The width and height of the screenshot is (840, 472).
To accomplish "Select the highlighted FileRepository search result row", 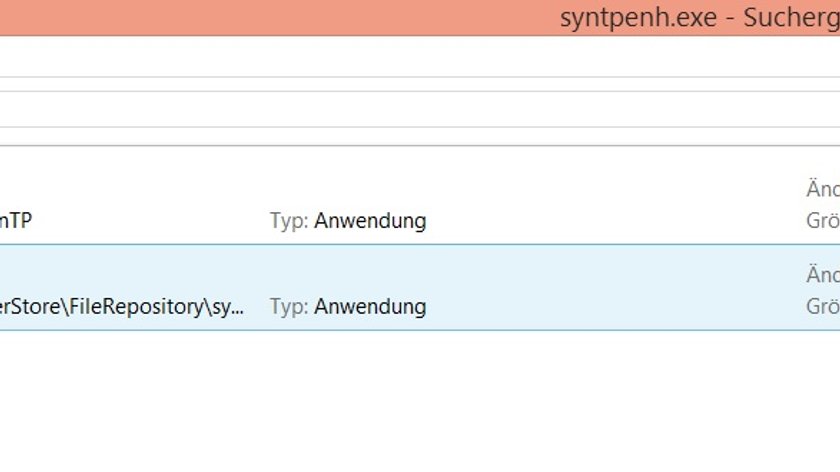I will coord(420,288).
